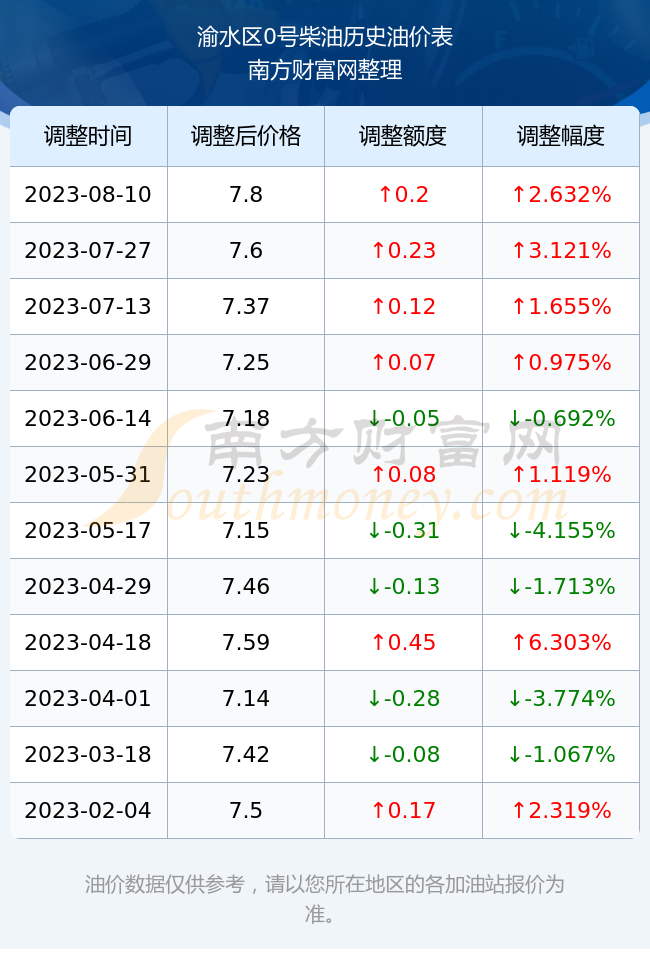
Task: Click the ↓-4.155% percentage cell
Action: 561,531
